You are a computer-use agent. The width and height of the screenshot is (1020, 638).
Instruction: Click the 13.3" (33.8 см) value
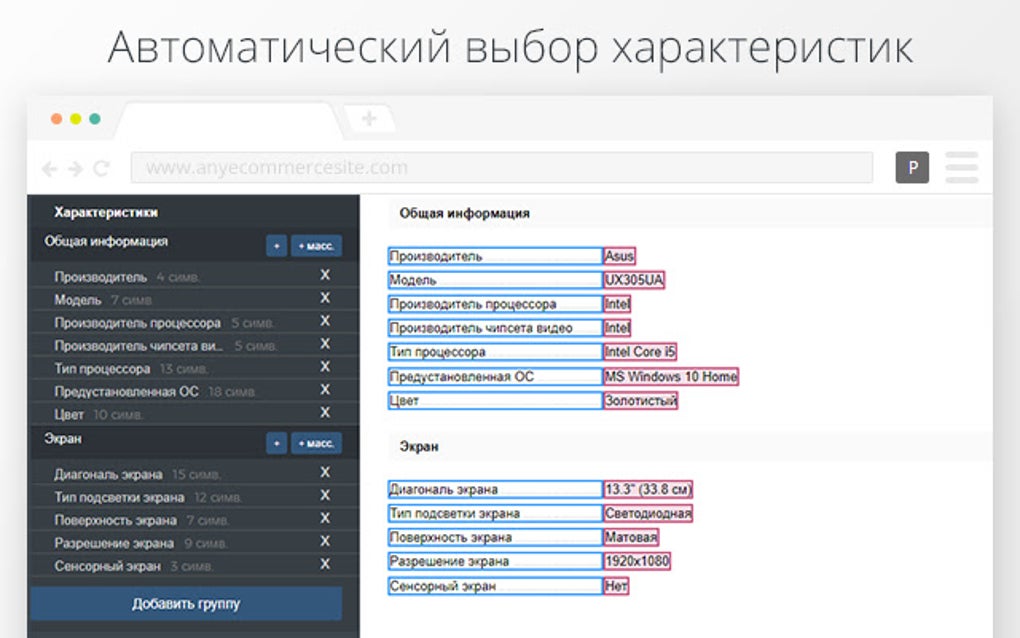pos(648,489)
